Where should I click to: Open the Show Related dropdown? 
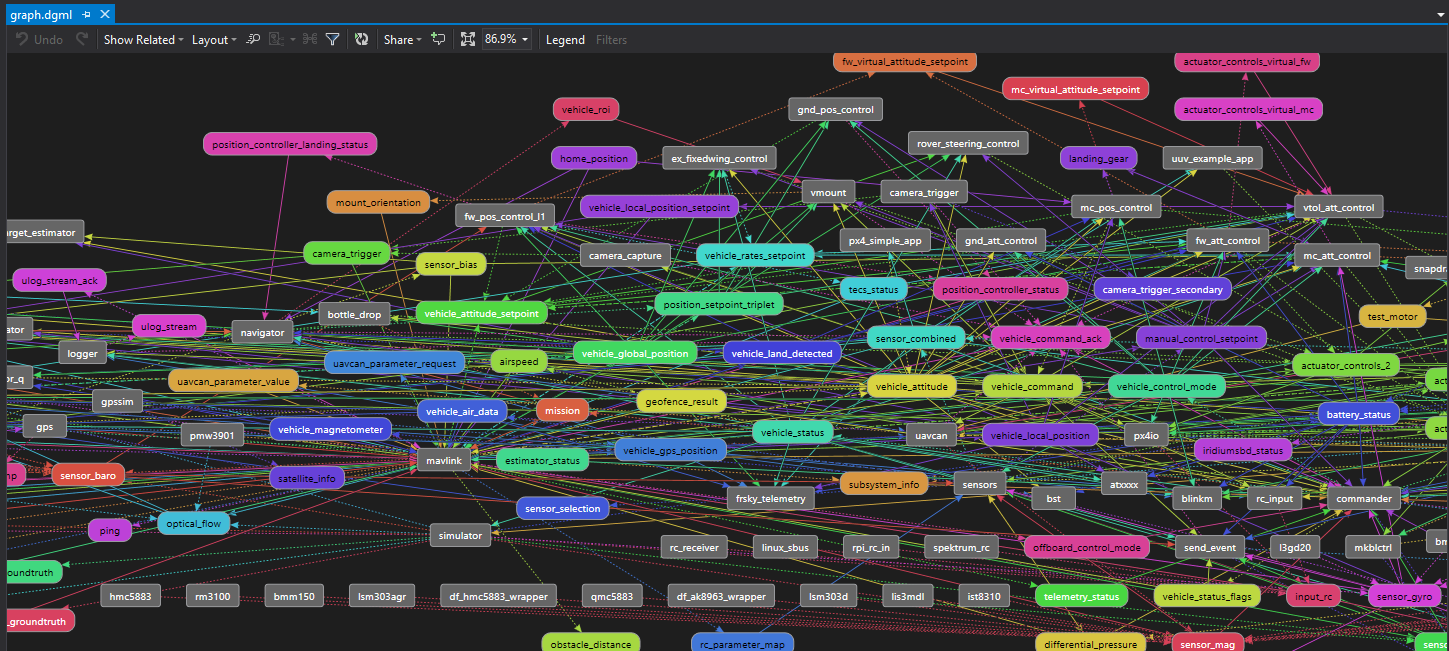(144, 40)
